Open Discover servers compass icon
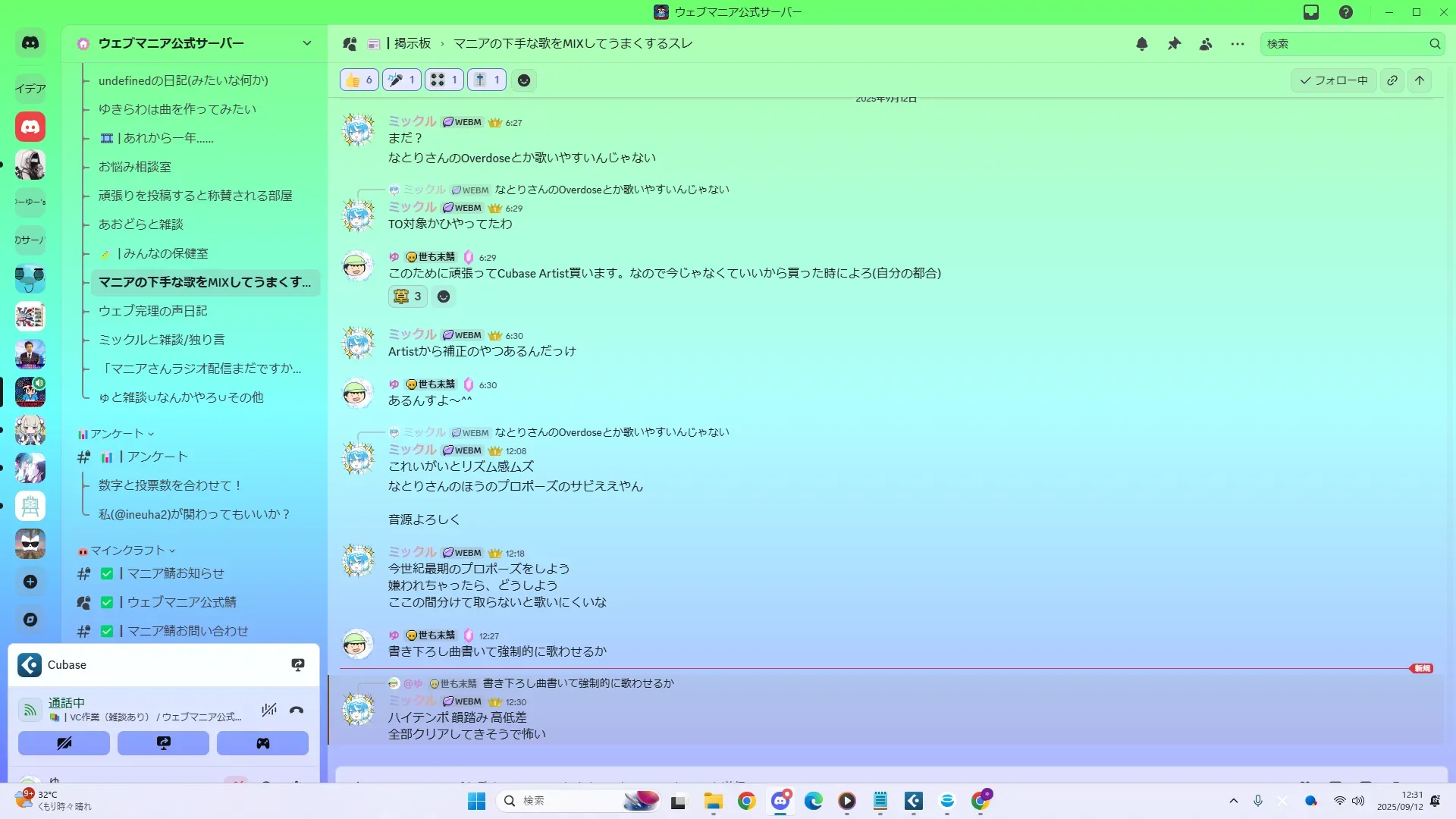Screen dimensions: 1456x819 click(30, 620)
